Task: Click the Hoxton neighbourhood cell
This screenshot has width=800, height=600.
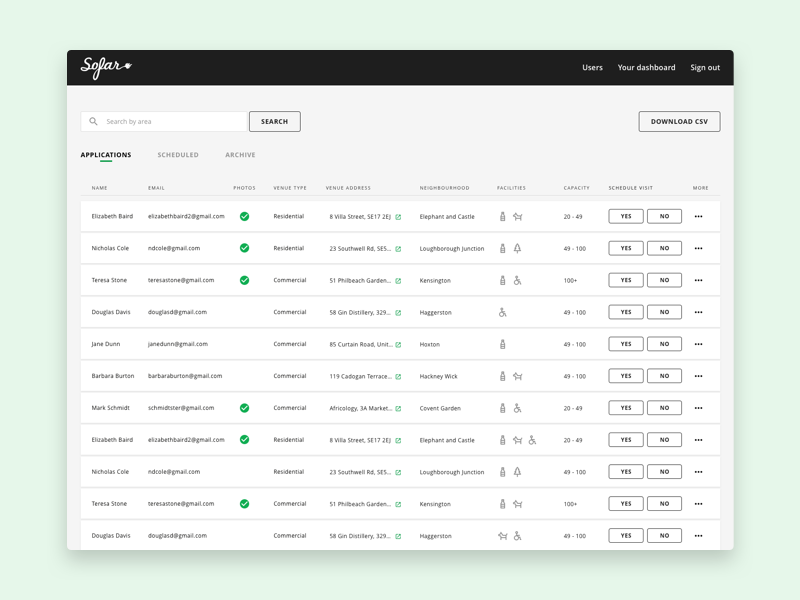Action: click(x=430, y=344)
